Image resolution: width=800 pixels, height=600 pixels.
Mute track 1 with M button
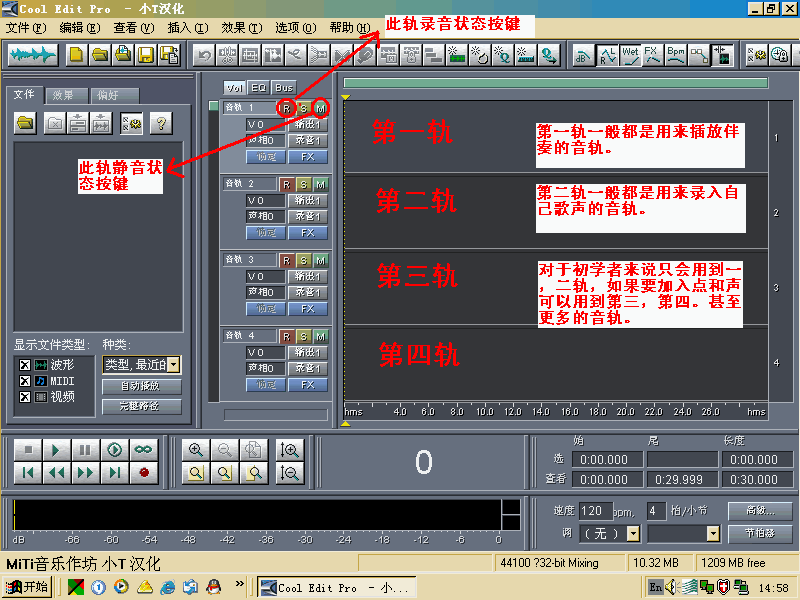(320, 108)
